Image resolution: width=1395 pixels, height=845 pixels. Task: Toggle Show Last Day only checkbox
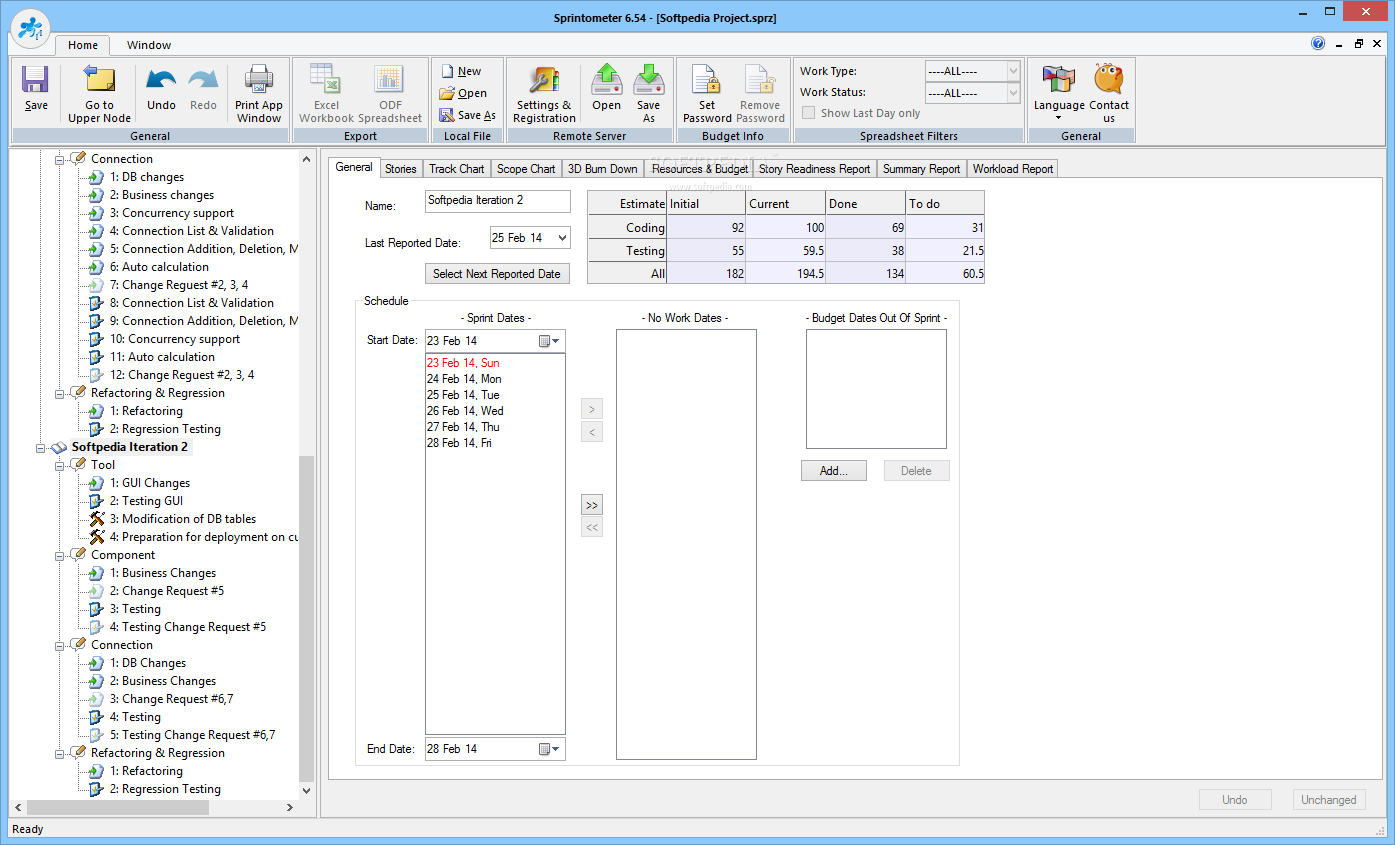coord(809,113)
